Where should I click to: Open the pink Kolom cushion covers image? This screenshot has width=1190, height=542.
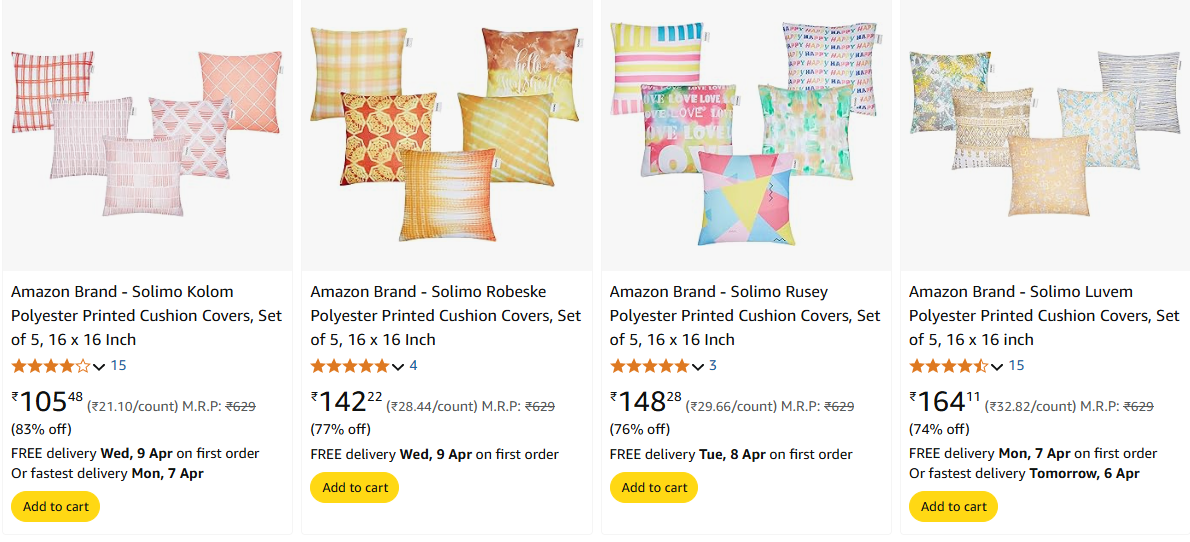[x=146, y=134]
